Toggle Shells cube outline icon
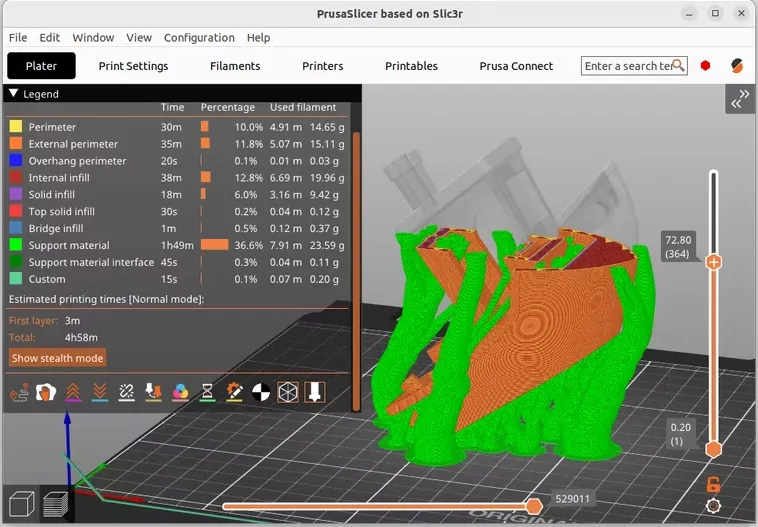Screen dimensions: 758x527 [288, 392]
